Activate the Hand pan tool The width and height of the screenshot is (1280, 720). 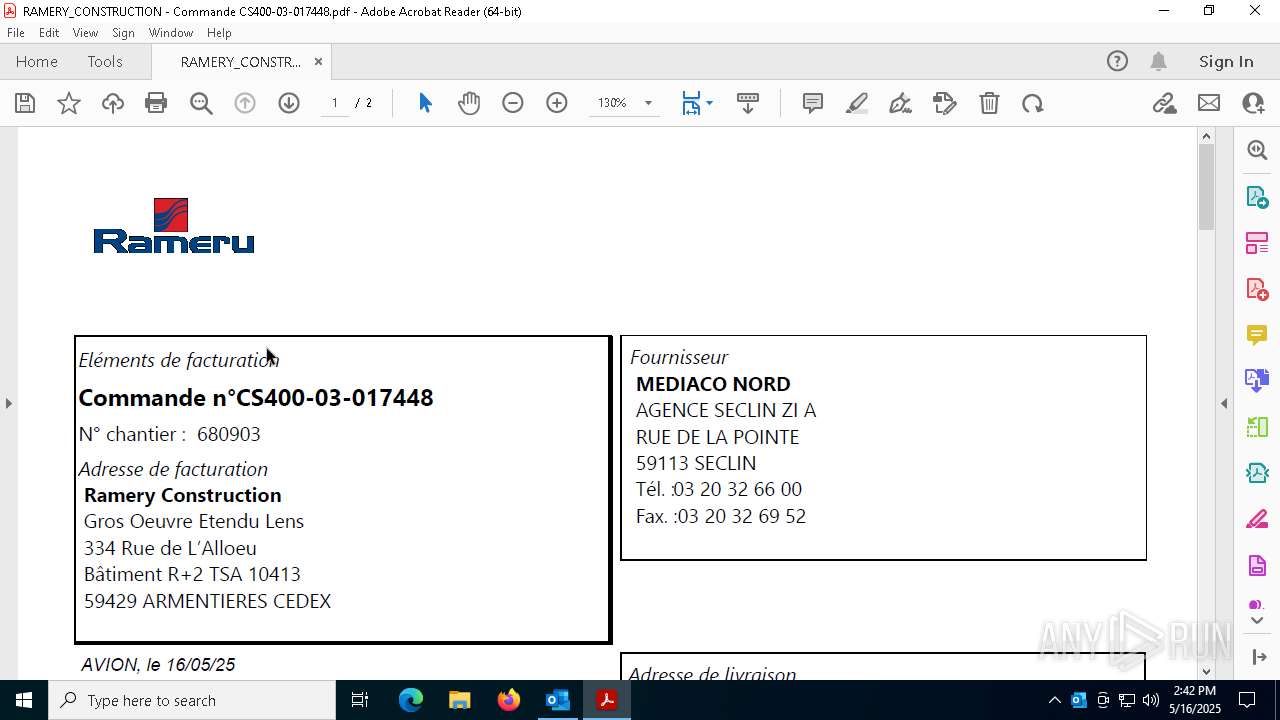click(x=469, y=103)
